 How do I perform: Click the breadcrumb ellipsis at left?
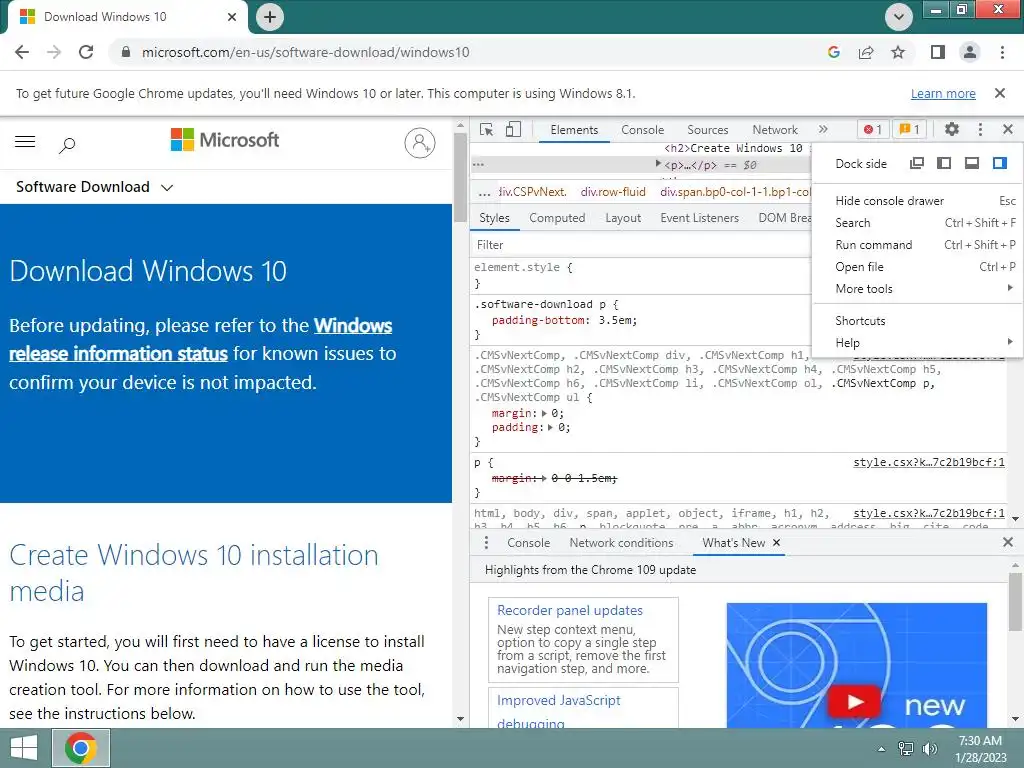(x=484, y=192)
